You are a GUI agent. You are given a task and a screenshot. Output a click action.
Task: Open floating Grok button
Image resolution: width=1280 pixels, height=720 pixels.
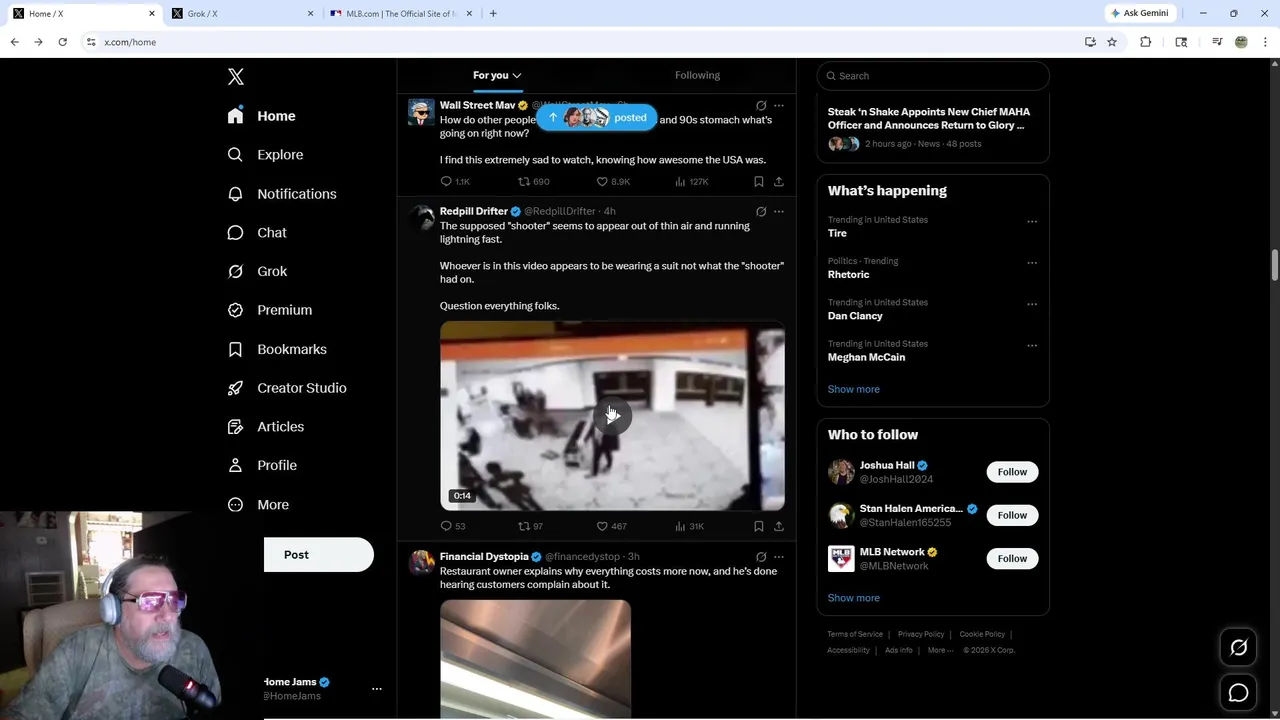tap(1238, 648)
